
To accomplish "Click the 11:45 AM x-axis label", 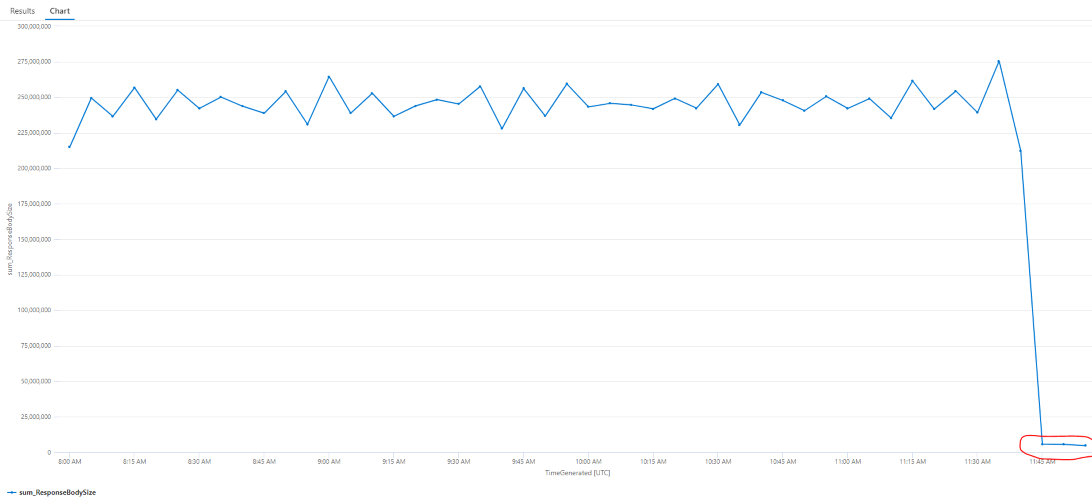I will tap(1041, 461).
